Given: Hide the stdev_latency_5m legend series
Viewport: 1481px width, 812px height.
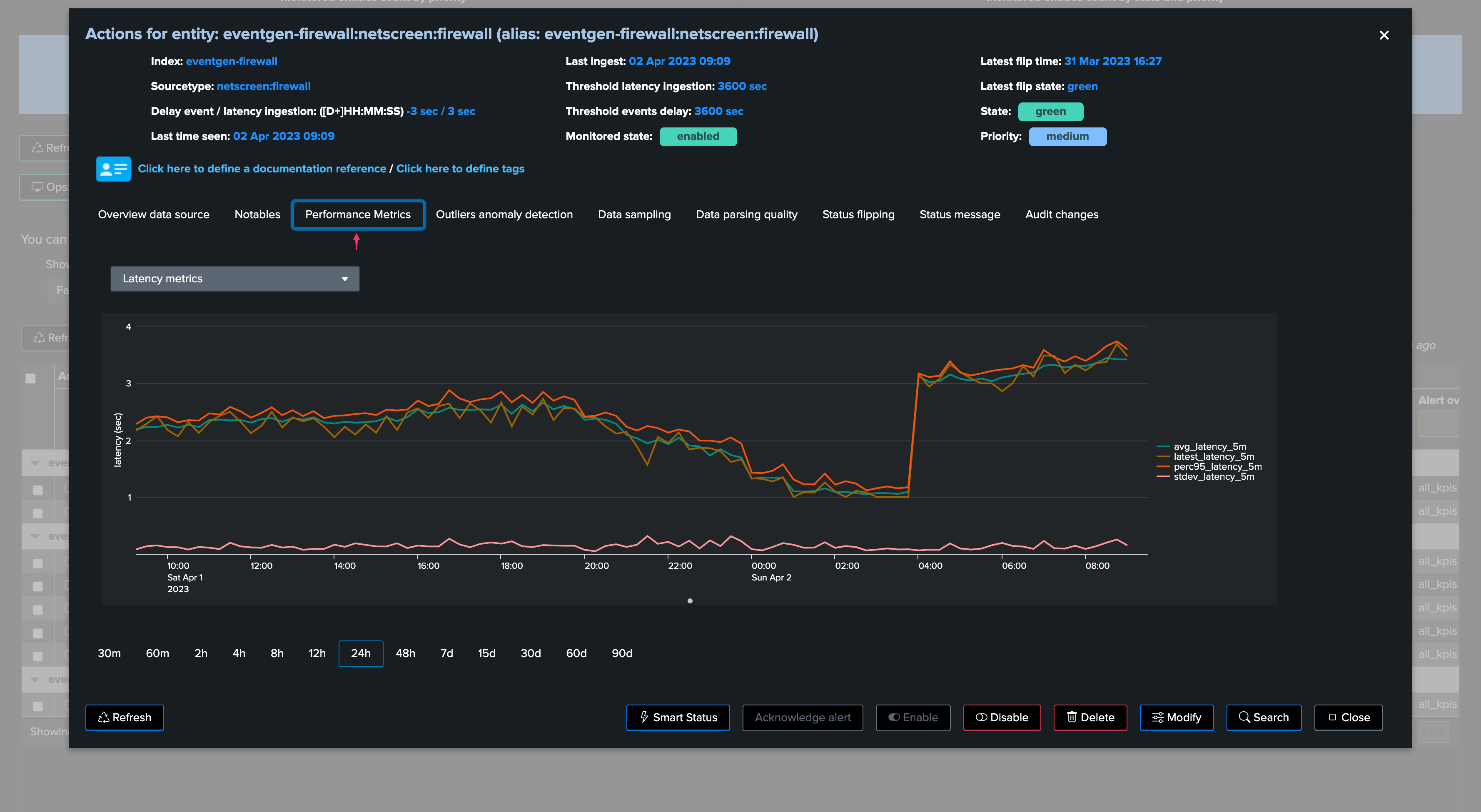Looking at the screenshot, I should pyautogui.click(x=1213, y=476).
